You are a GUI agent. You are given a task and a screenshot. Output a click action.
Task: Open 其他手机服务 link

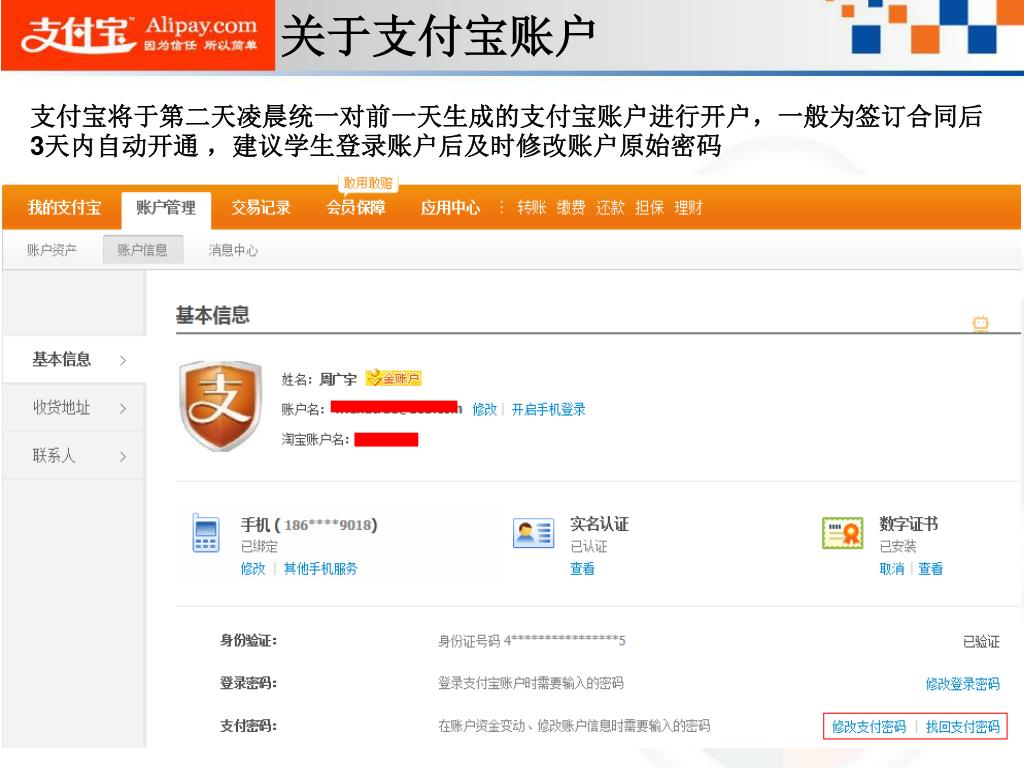click(x=320, y=568)
